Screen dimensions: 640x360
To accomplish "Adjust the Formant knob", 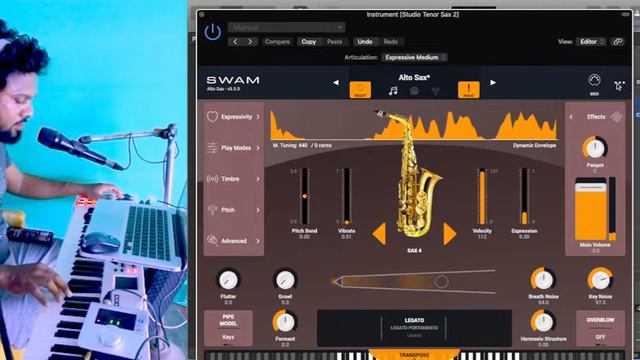I will click(x=285, y=322).
